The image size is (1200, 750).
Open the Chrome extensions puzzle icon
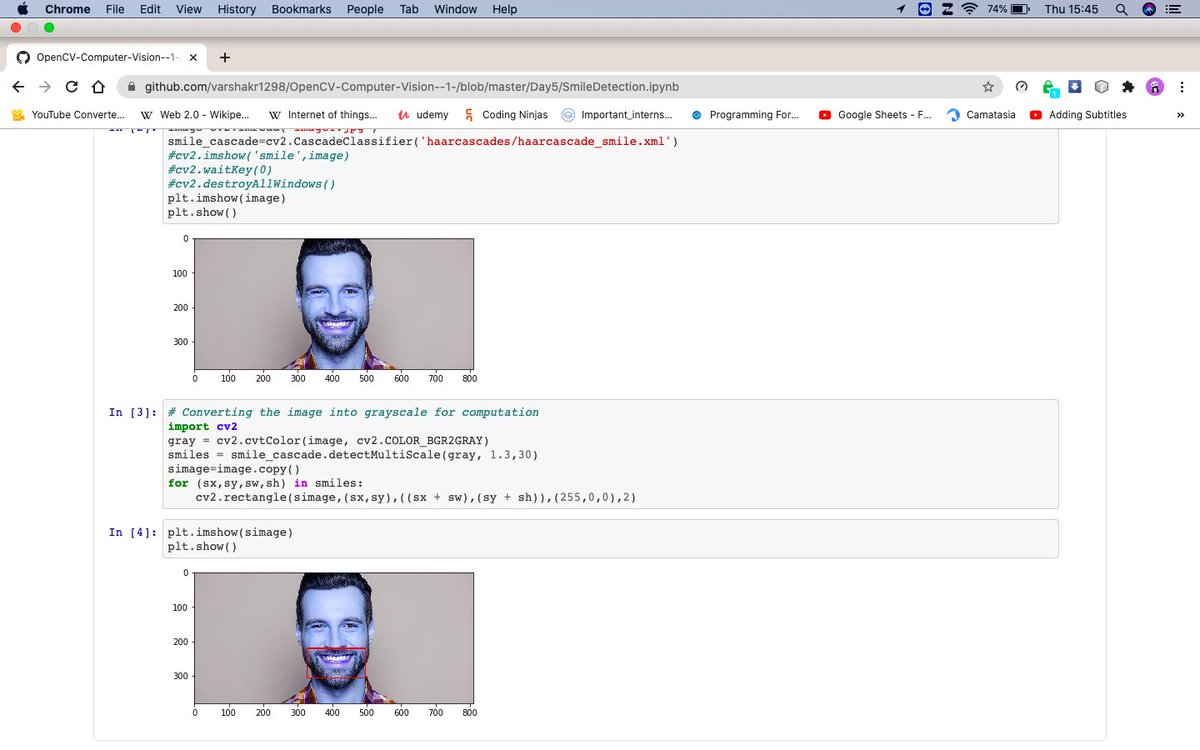click(x=1129, y=87)
